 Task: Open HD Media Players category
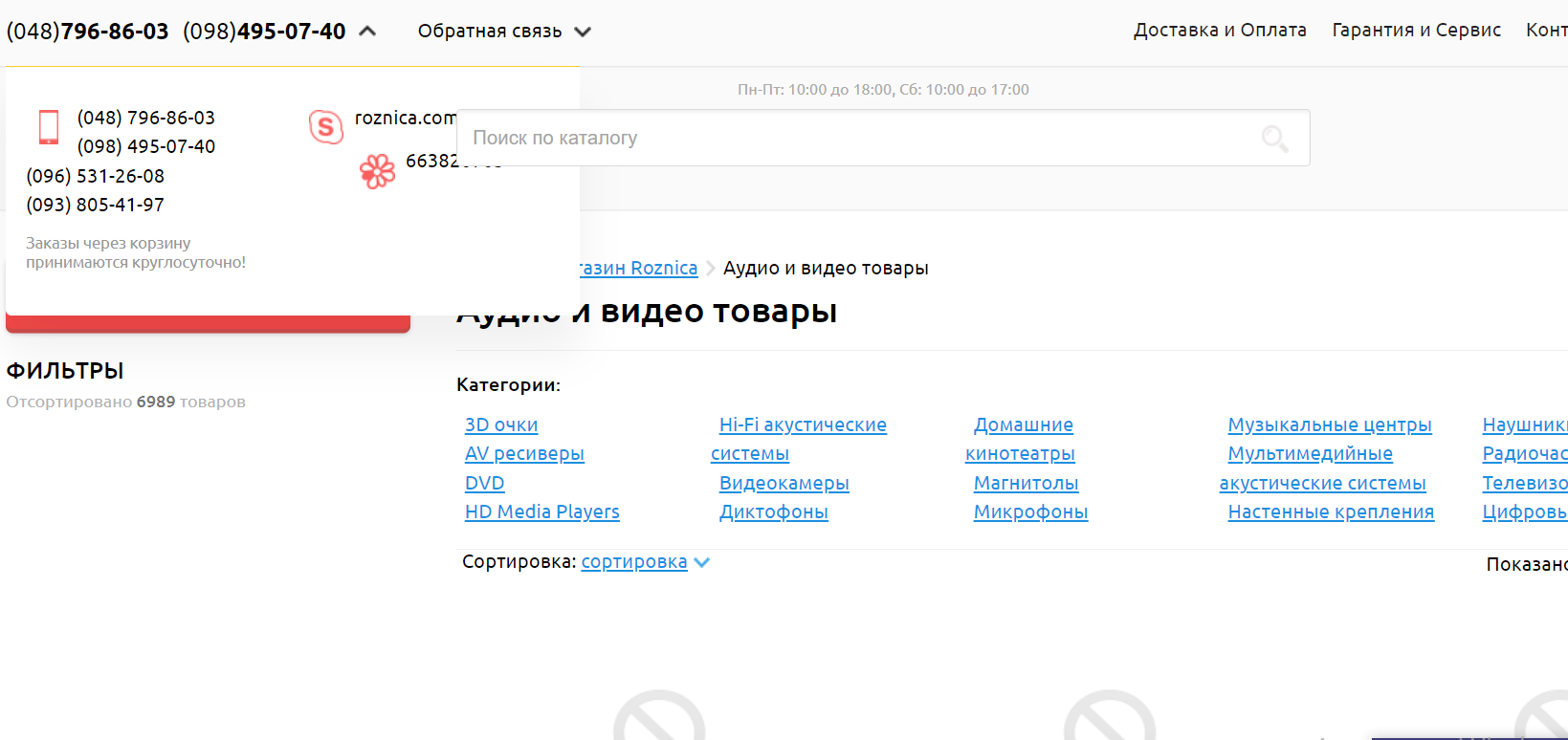pos(542,512)
